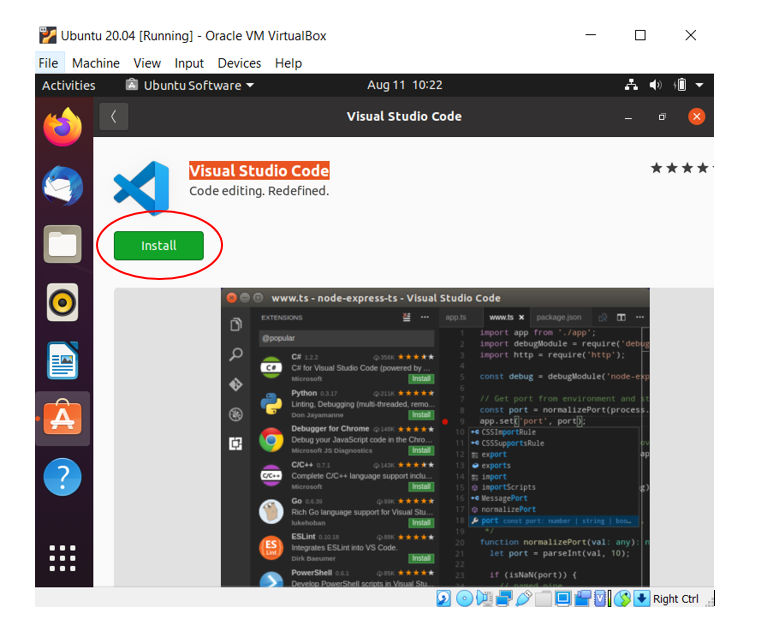
Task: Click the VirtualBox shared folders status icon
Action: (x=543, y=599)
